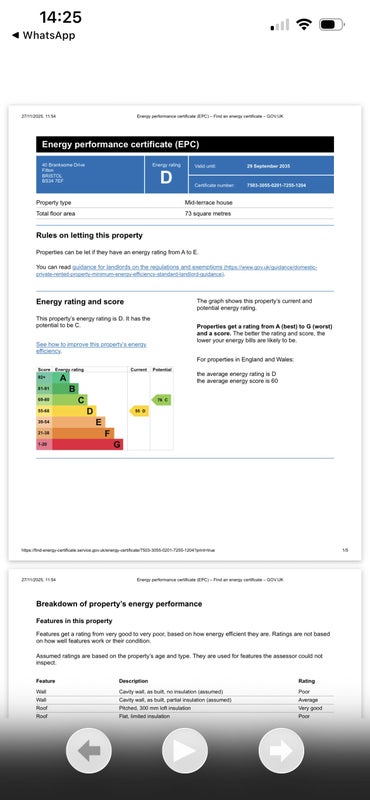Click the certificate number field

click(261, 185)
